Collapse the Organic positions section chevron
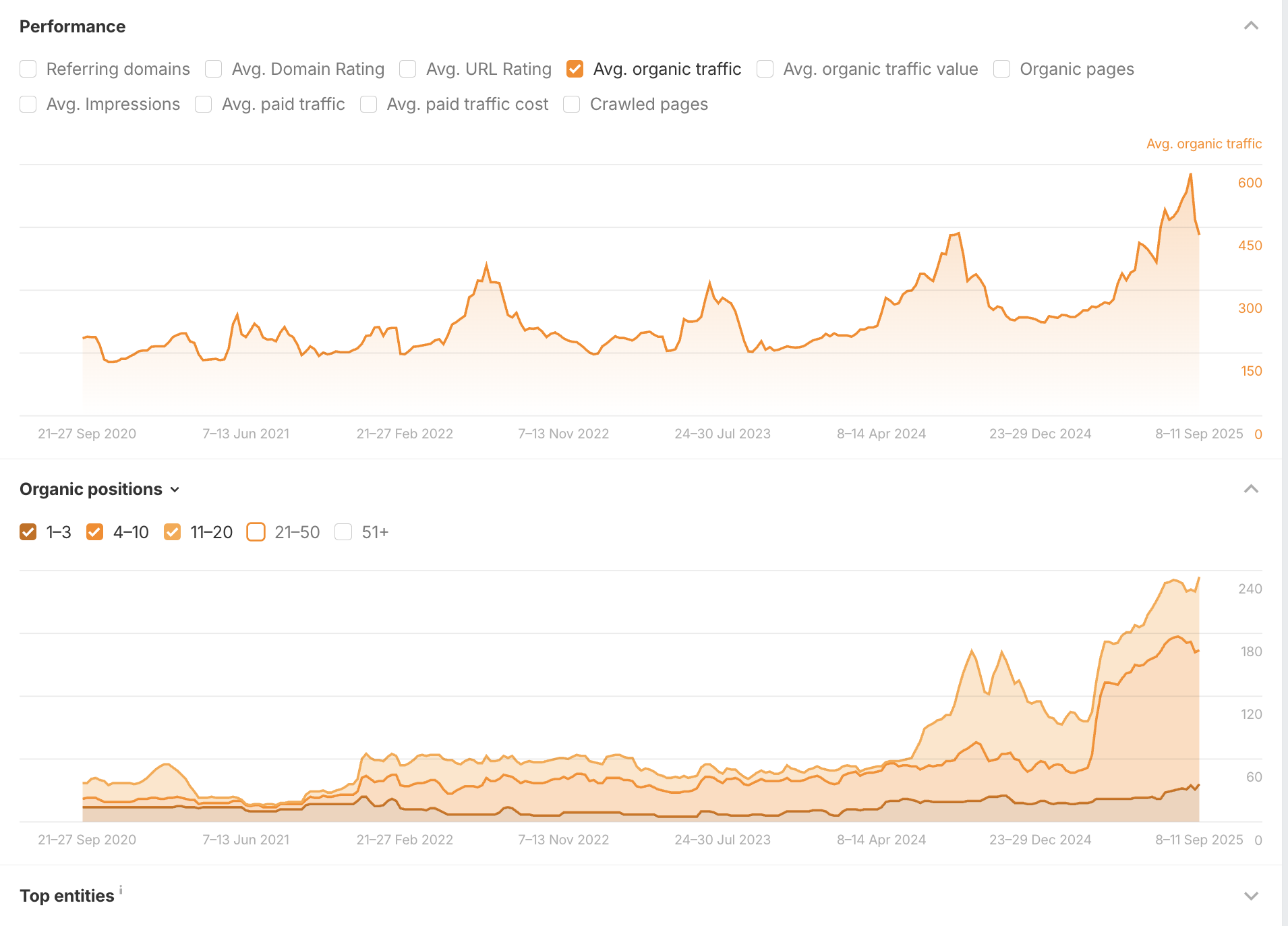 [1251, 489]
